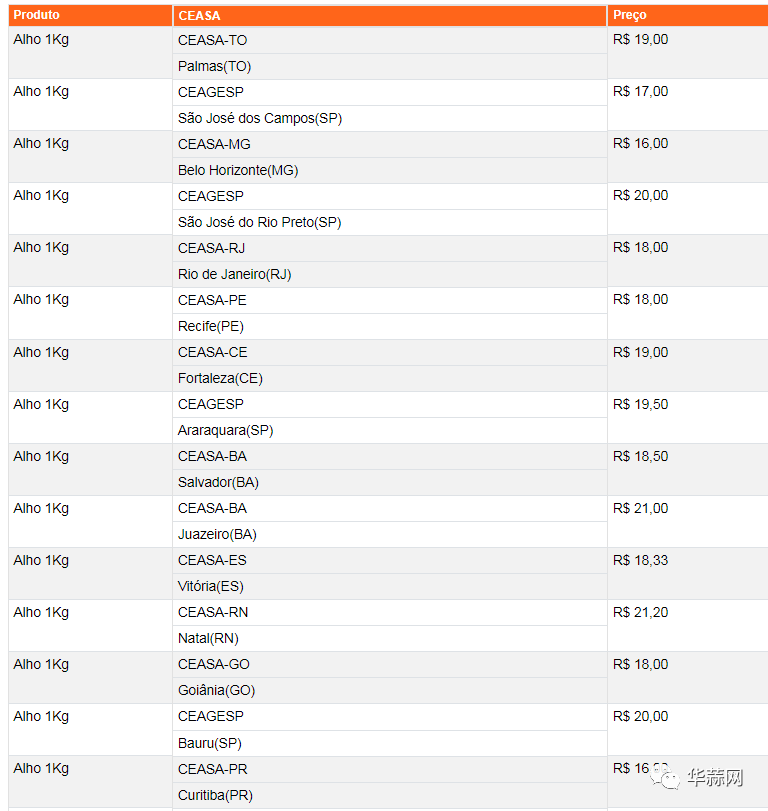Screen dimensions: 768x811
Task: Click the Goiânia(GO) cell
Action: coord(390,690)
